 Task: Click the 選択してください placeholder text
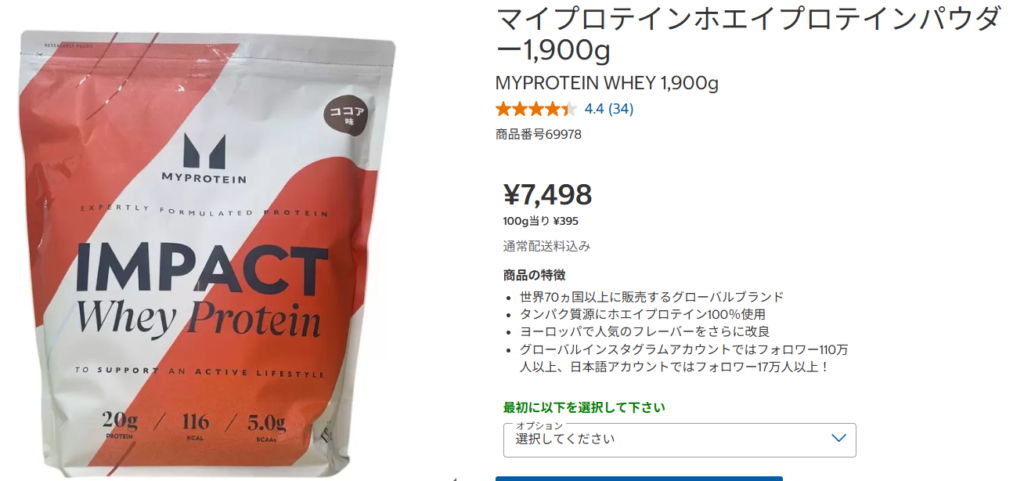tap(565, 439)
